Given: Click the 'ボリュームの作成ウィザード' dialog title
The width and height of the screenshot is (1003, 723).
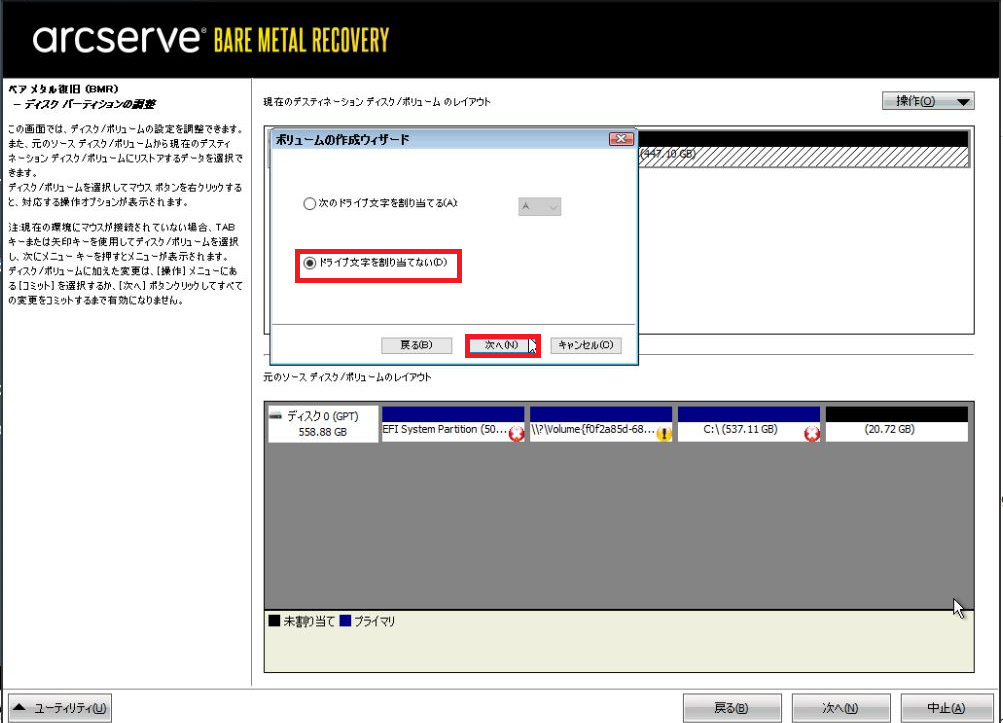Looking at the screenshot, I should click(342, 139).
